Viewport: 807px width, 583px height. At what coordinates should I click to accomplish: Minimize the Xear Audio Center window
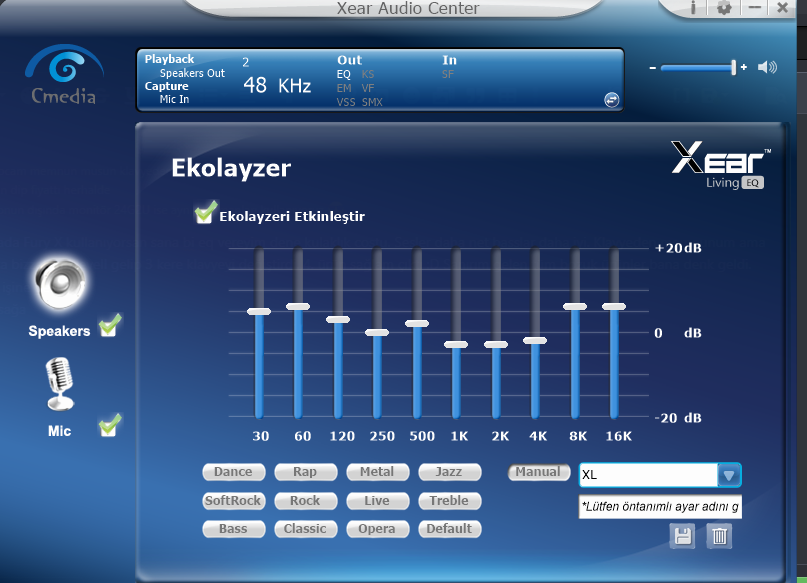pos(755,7)
